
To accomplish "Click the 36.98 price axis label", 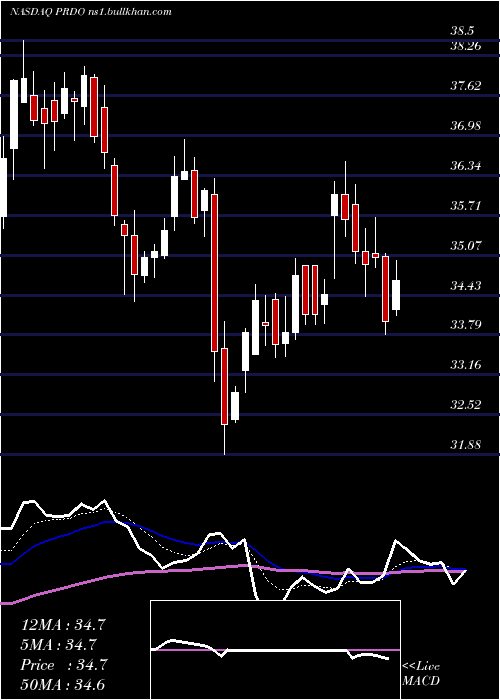I will click(466, 125).
